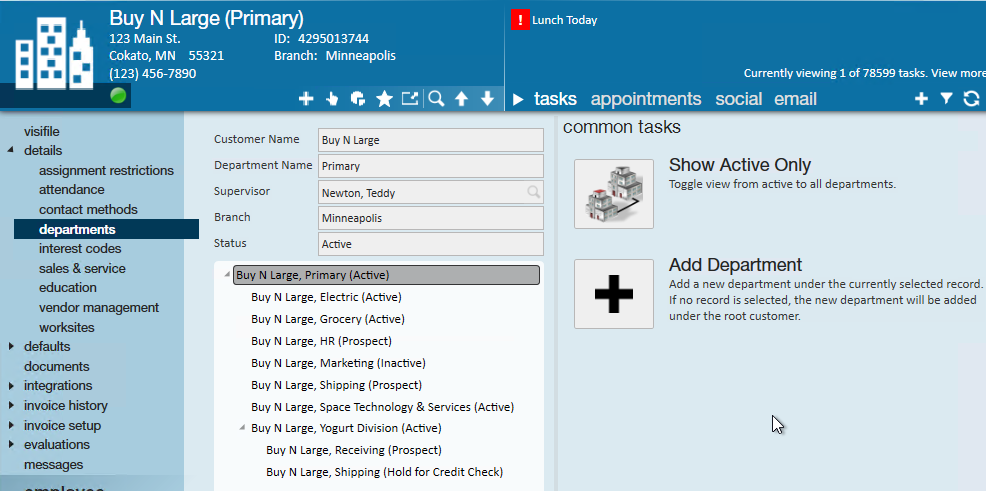Expand the evaluations section arrow

coord(11,444)
